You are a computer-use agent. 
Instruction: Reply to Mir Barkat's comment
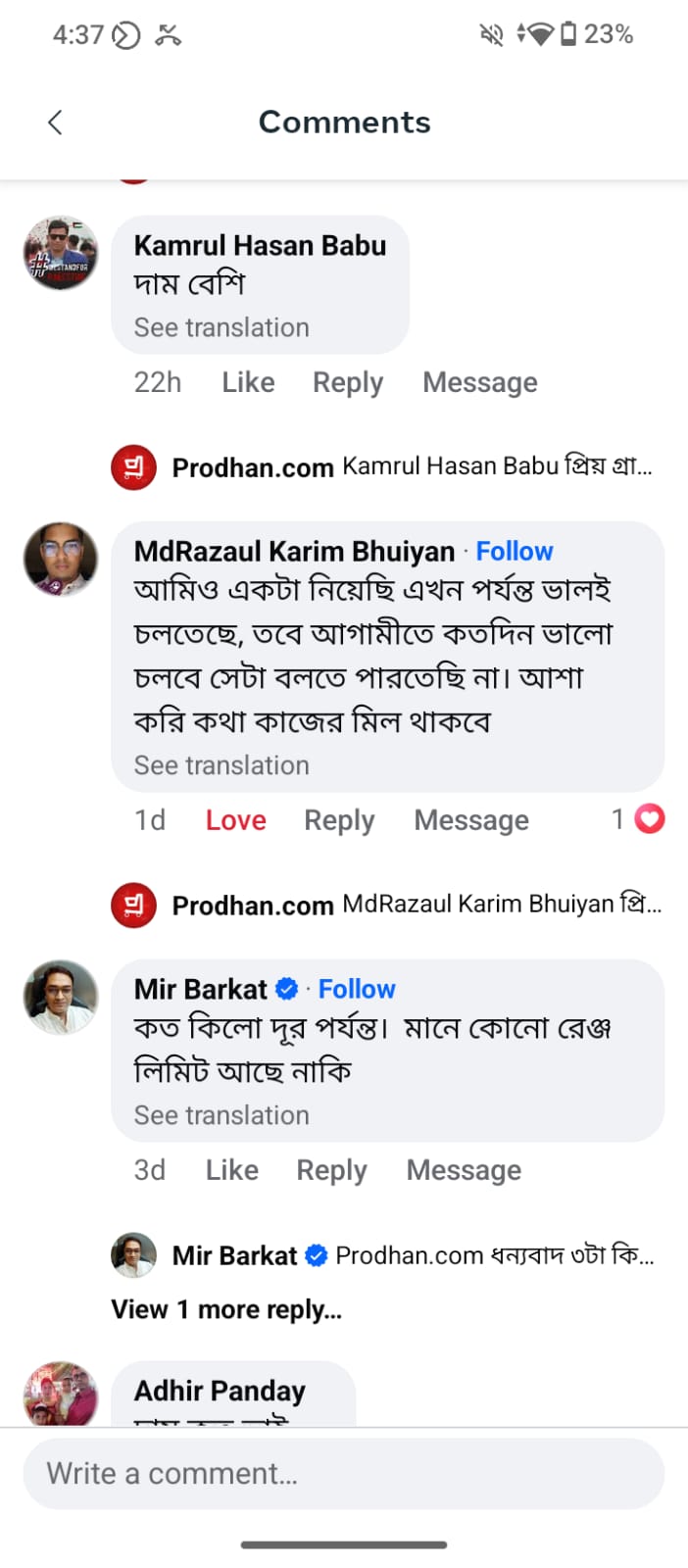[332, 1170]
